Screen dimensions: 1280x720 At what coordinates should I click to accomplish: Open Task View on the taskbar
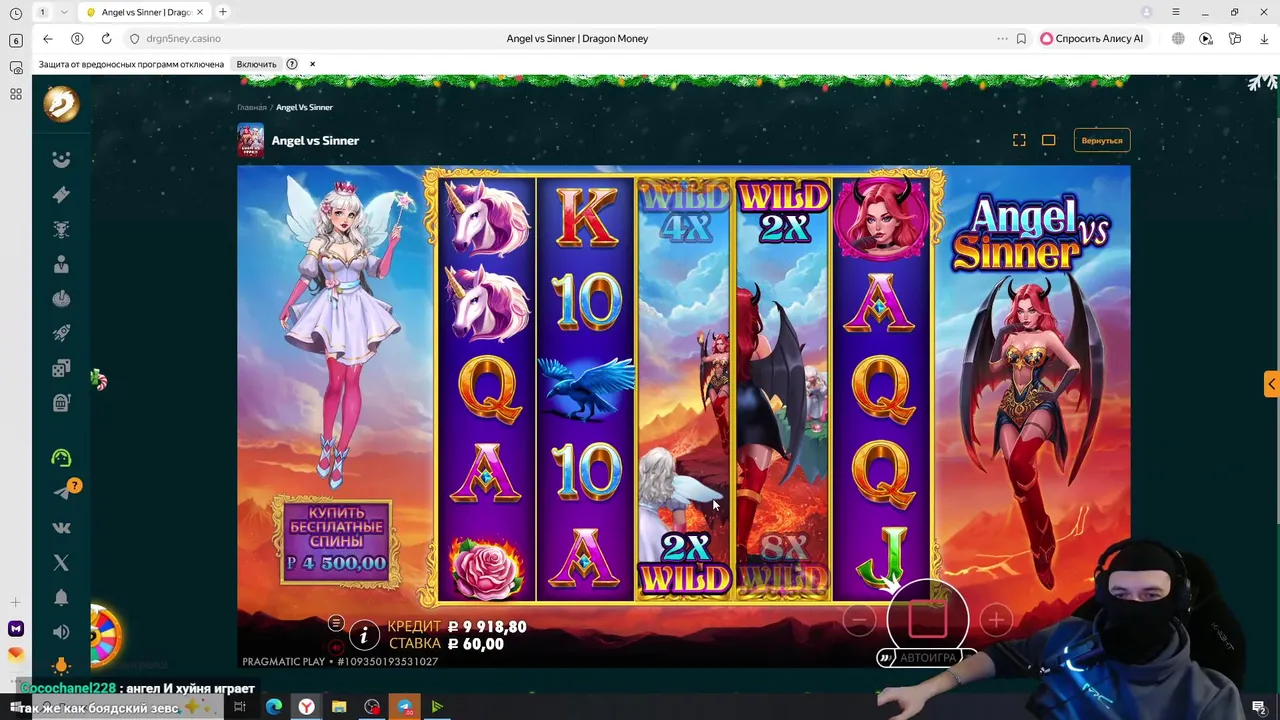pos(240,707)
